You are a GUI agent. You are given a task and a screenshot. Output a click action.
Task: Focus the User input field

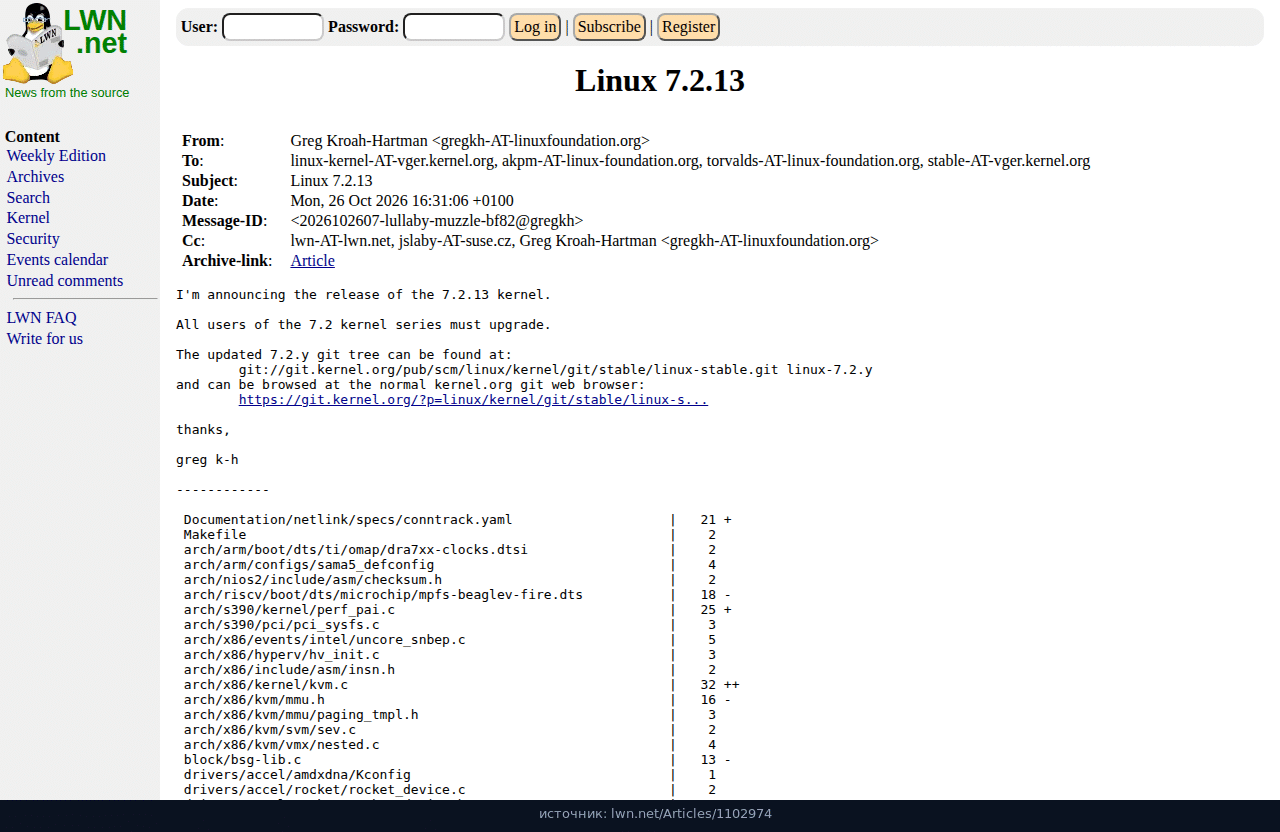[x=273, y=27]
